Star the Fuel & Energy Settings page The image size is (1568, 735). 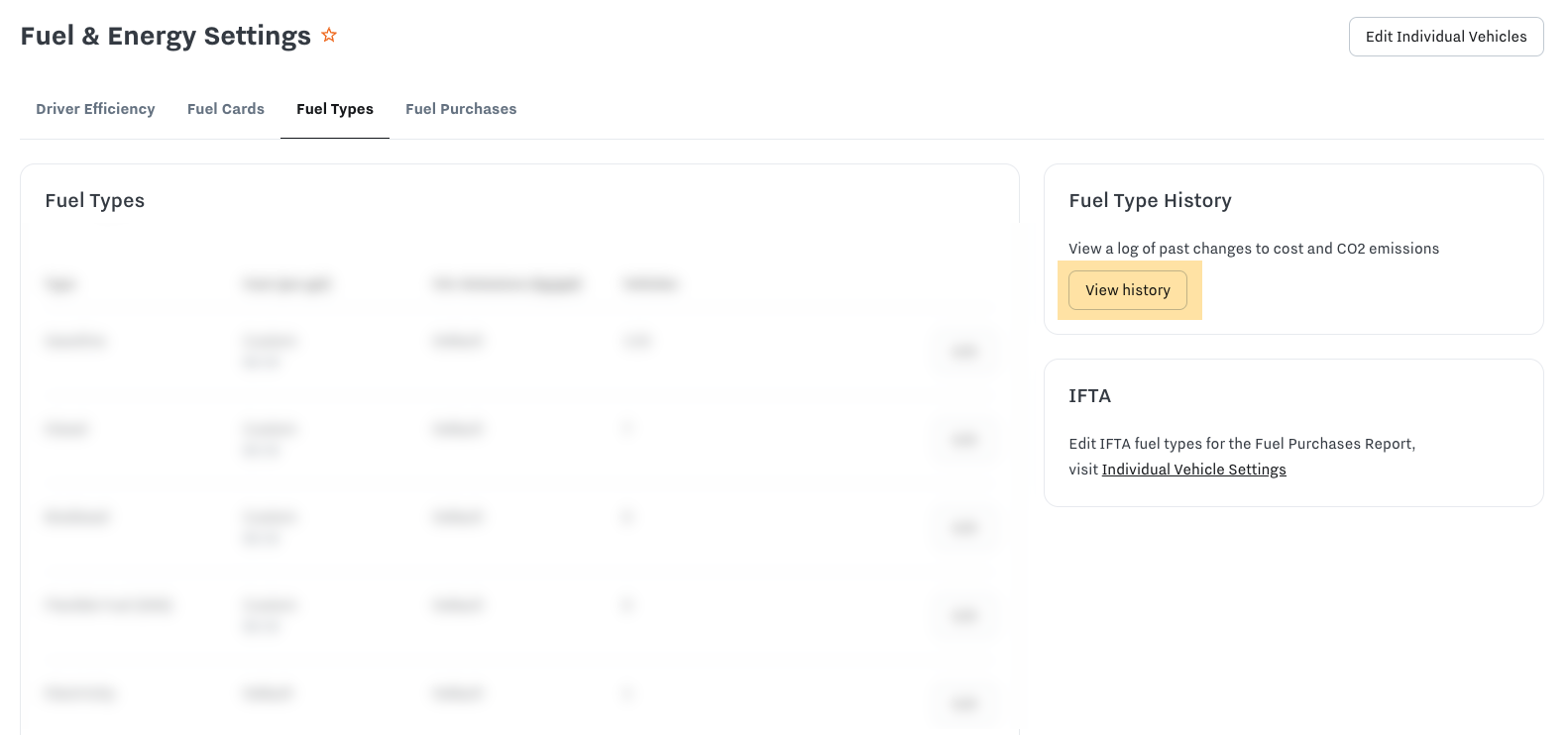pos(329,36)
